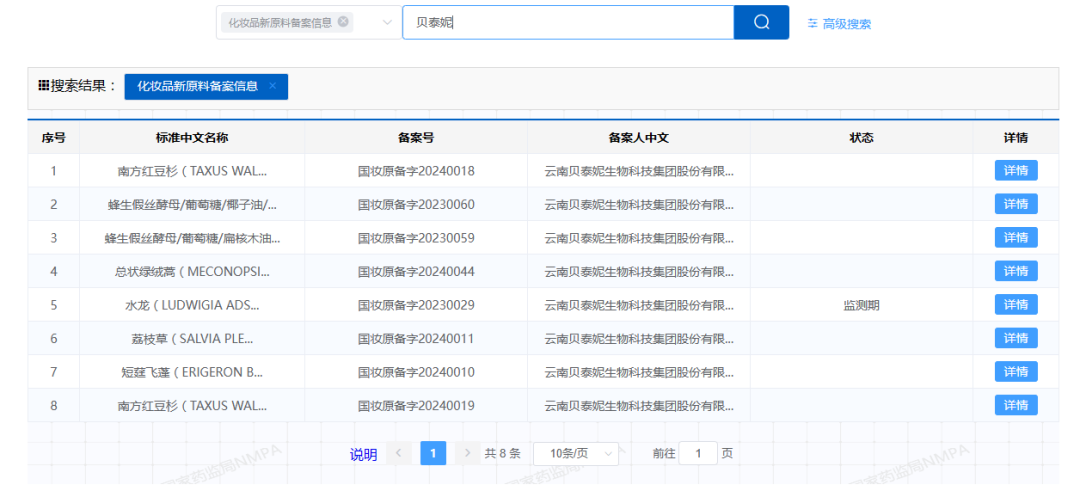Click 总状绿绒蒿 (MECONOPSI... name cell
This screenshot has height=497, width=1080.
coord(192,271)
